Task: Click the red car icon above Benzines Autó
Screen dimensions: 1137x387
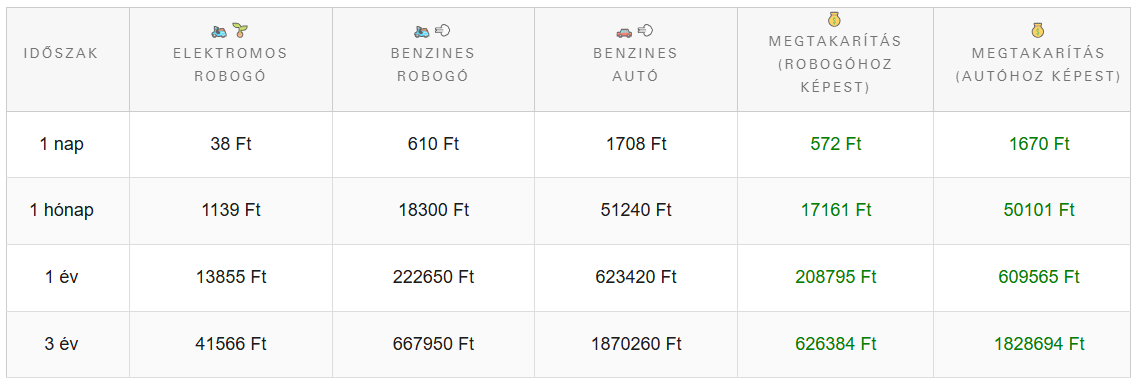Action: [624, 31]
